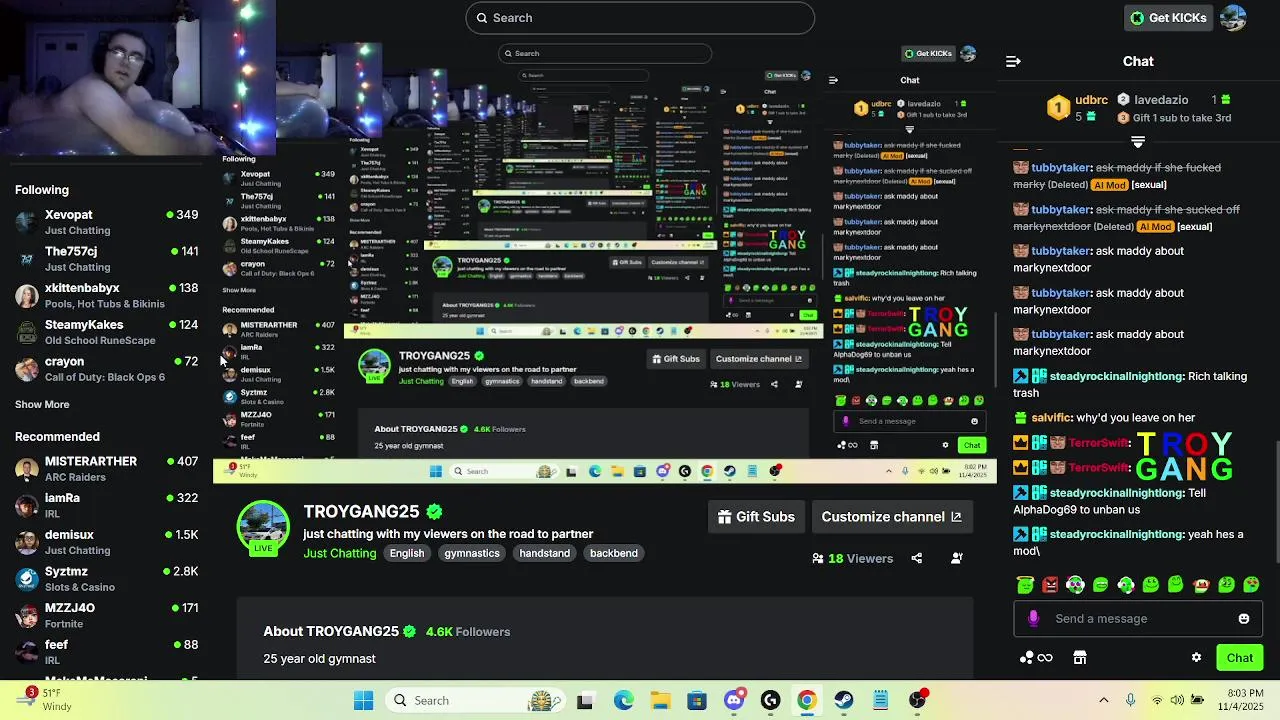1280x720 pixels.
Task: Click the verified badge next to TROYGANG25 title
Action: click(x=434, y=512)
